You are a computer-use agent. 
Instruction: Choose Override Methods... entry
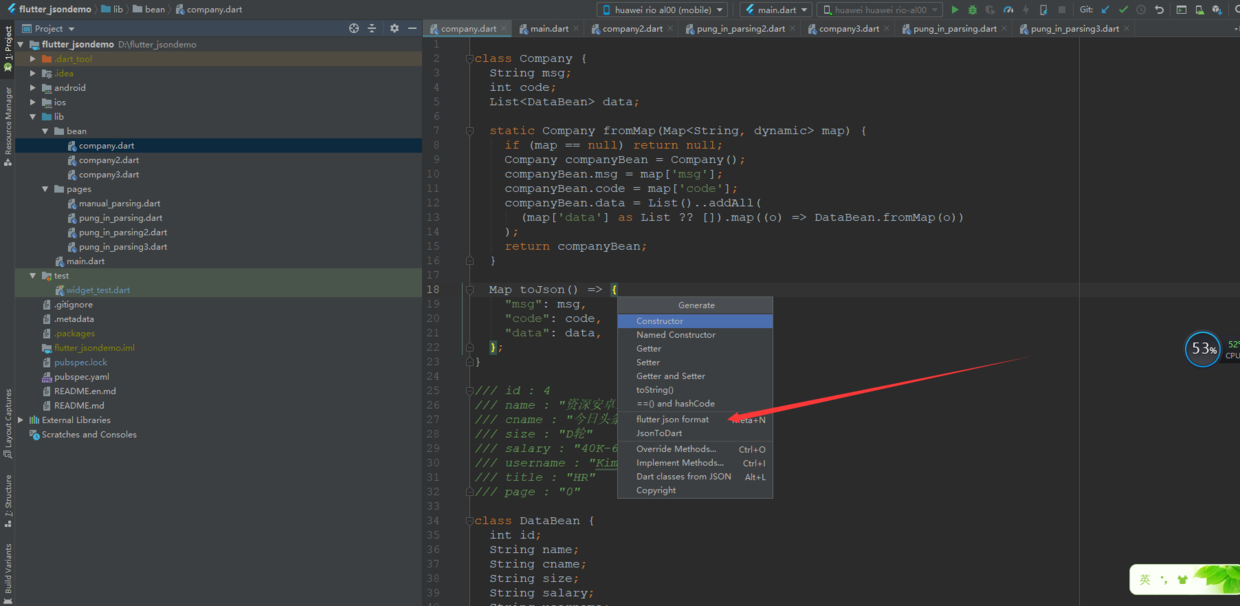[x=695, y=449]
